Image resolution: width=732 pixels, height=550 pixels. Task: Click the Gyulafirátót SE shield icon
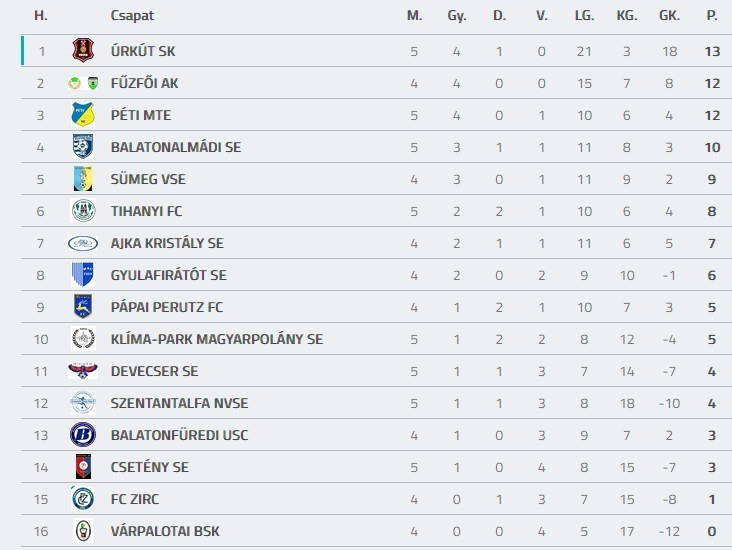click(82, 275)
